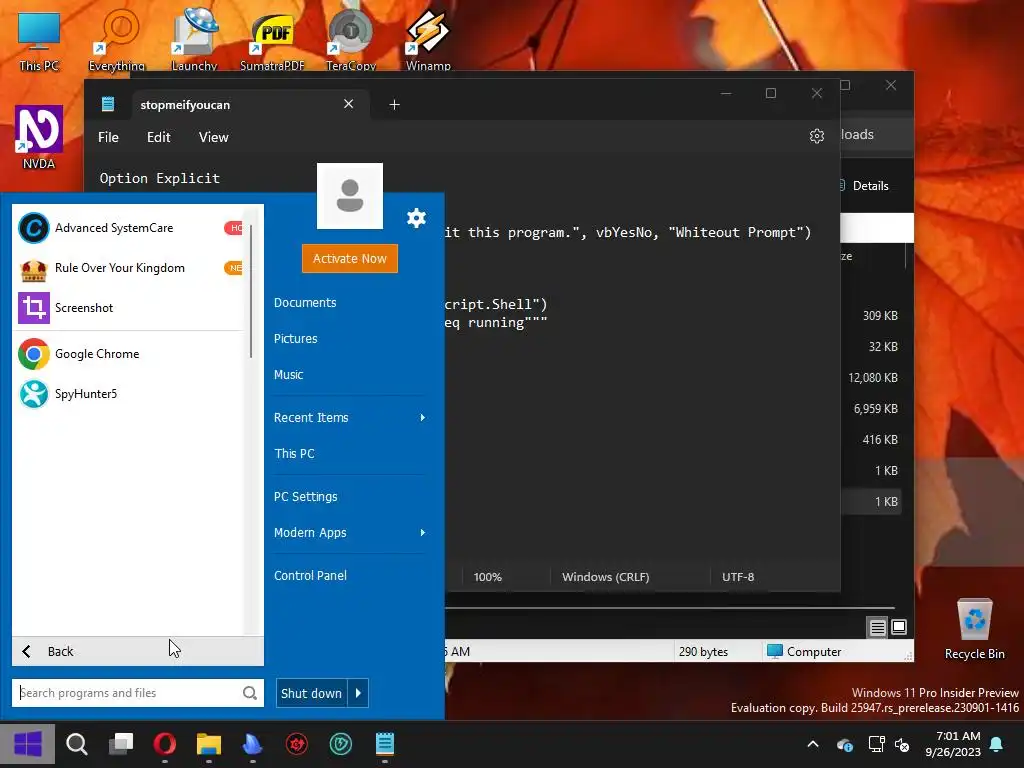Expand Recent Items submenu
1024x768 pixels.
[x=349, y=417]
